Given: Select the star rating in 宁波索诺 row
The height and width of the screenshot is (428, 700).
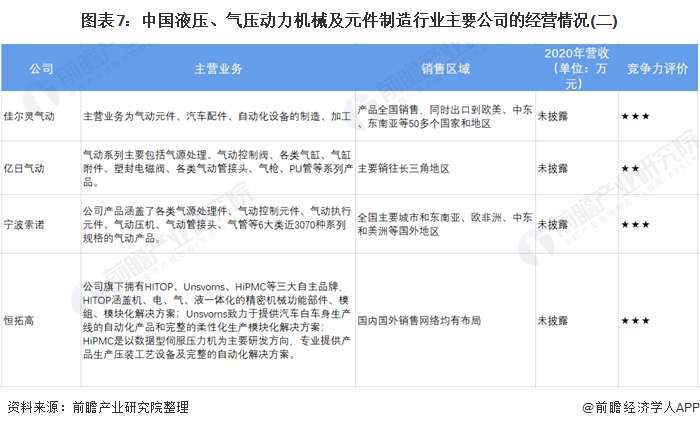Looking at the screenshot, I should (635, 225).
